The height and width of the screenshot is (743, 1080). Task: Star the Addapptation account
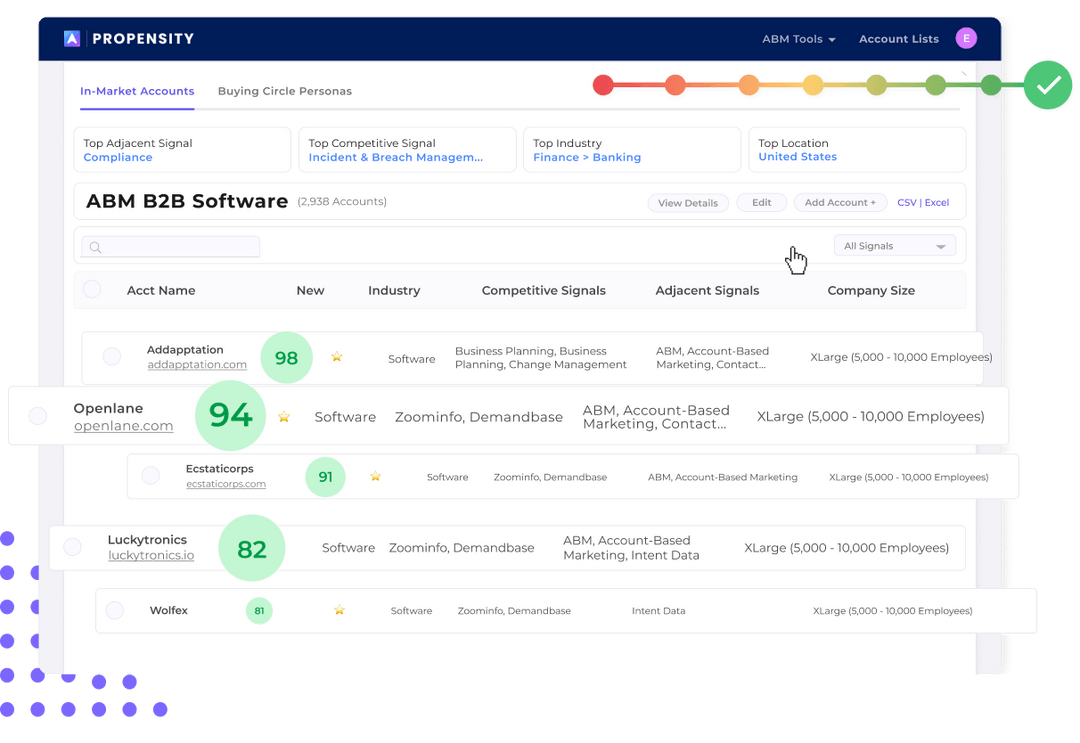point(337,356)
